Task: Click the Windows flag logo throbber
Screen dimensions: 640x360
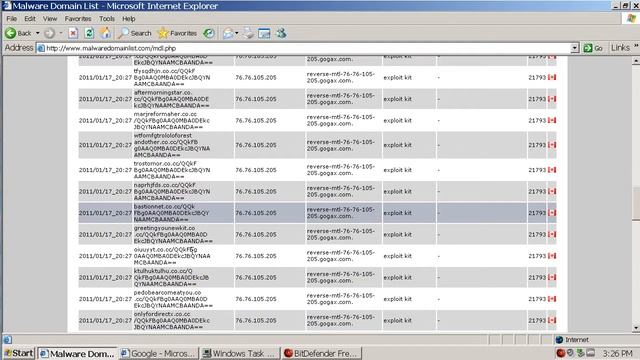Action: pos(631,18)
